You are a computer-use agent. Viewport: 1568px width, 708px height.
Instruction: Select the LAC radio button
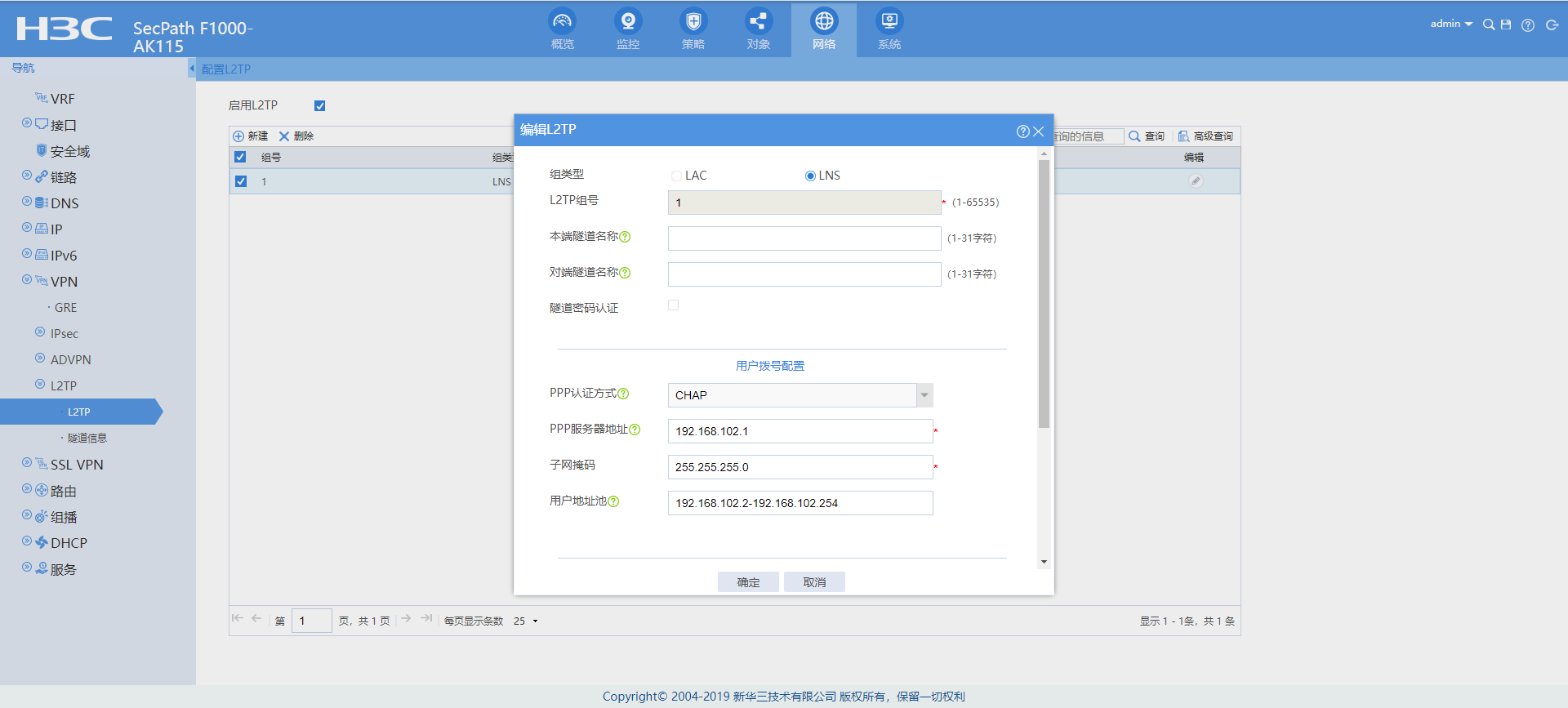[x=676, y=176]
